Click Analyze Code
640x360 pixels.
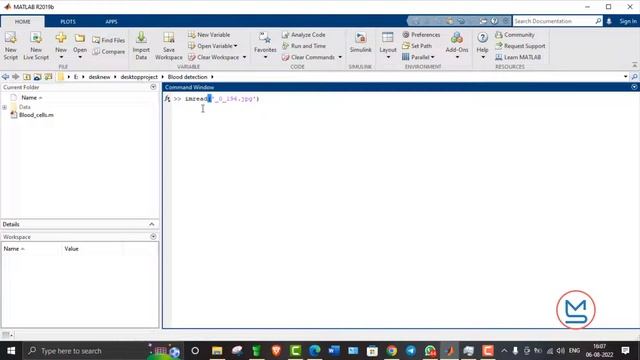[304, 35]
